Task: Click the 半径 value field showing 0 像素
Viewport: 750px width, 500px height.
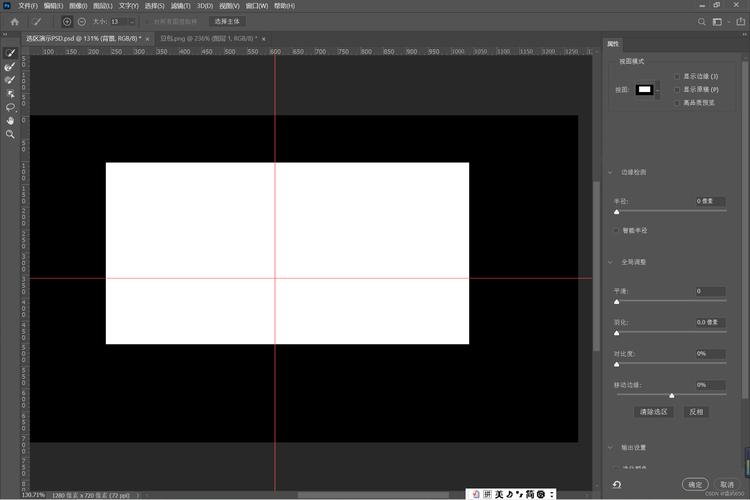Action: click(710, 201)
